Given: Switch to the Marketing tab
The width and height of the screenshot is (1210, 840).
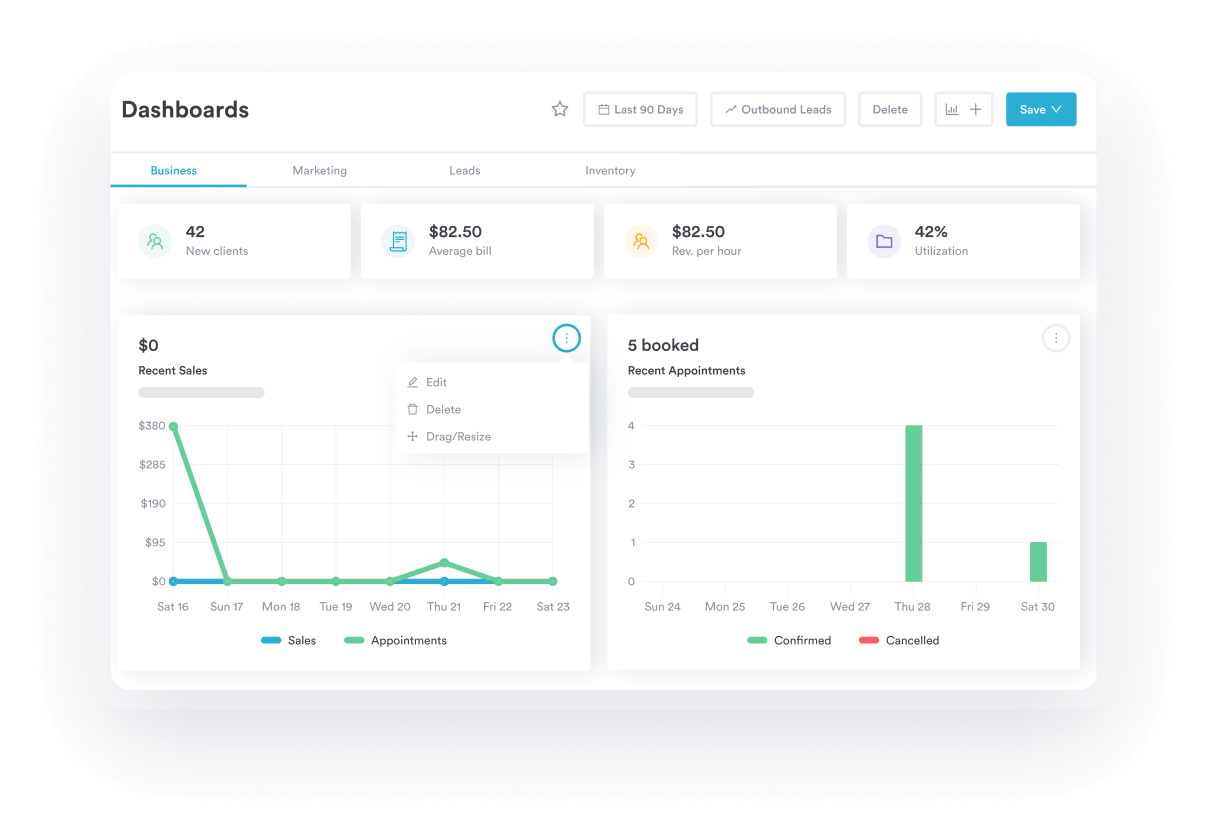Looking at the screenshot, I should click(x=319, y=171).
